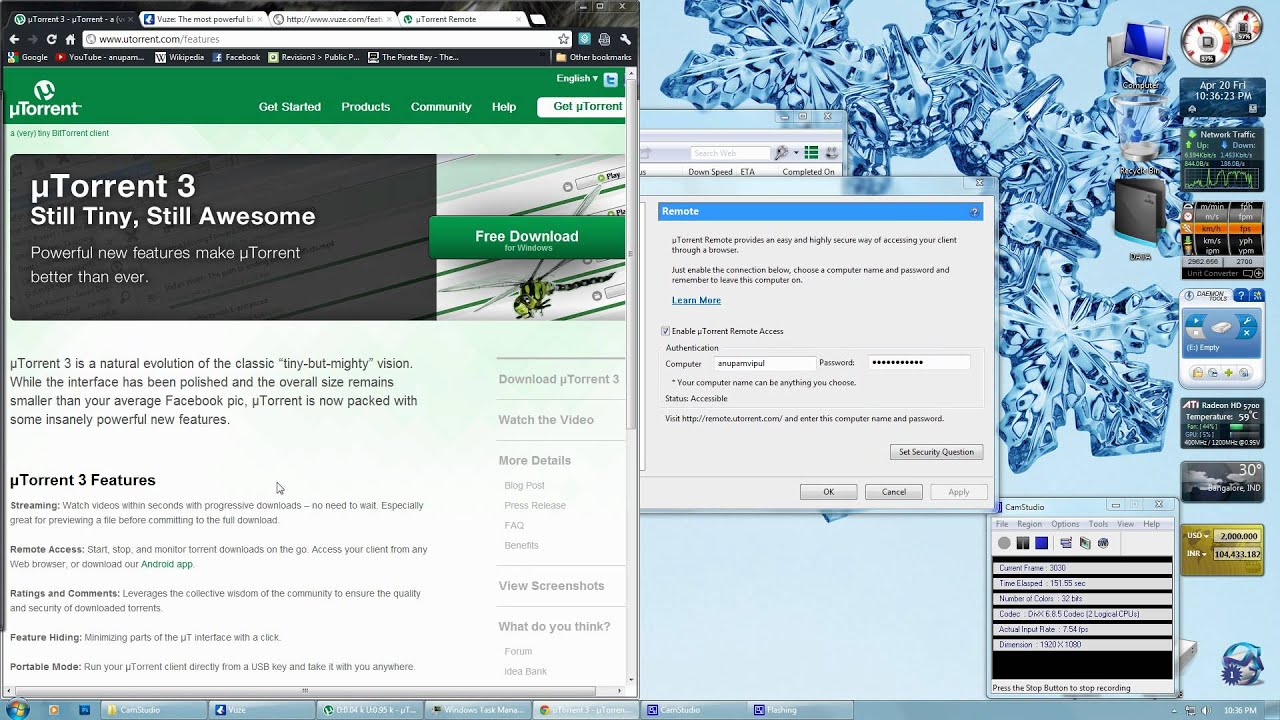Pause recording in CamStudio
The image size is (1280, 720).
click(x=1023, y=543)
